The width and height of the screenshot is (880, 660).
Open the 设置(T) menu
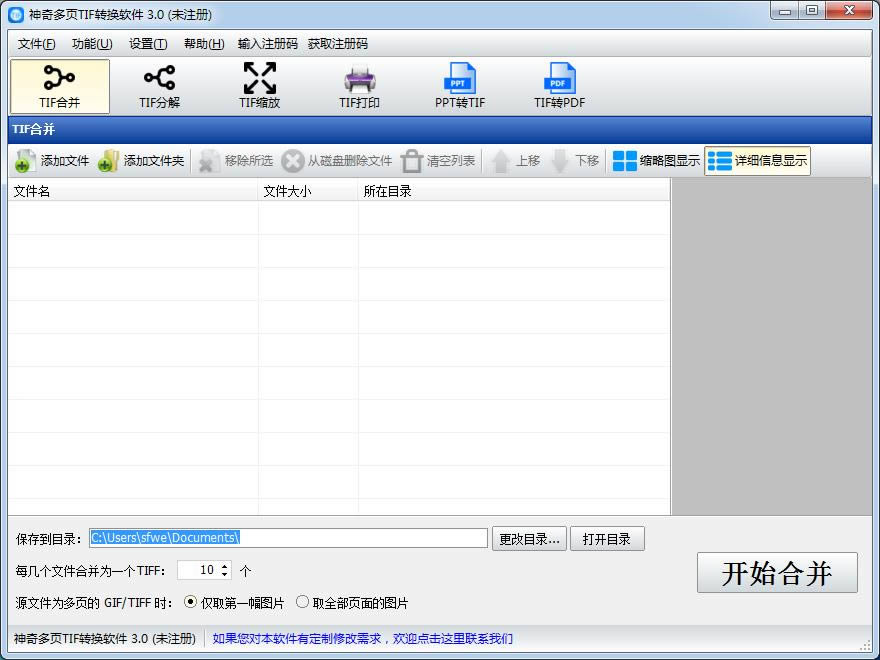coord(148,44)
